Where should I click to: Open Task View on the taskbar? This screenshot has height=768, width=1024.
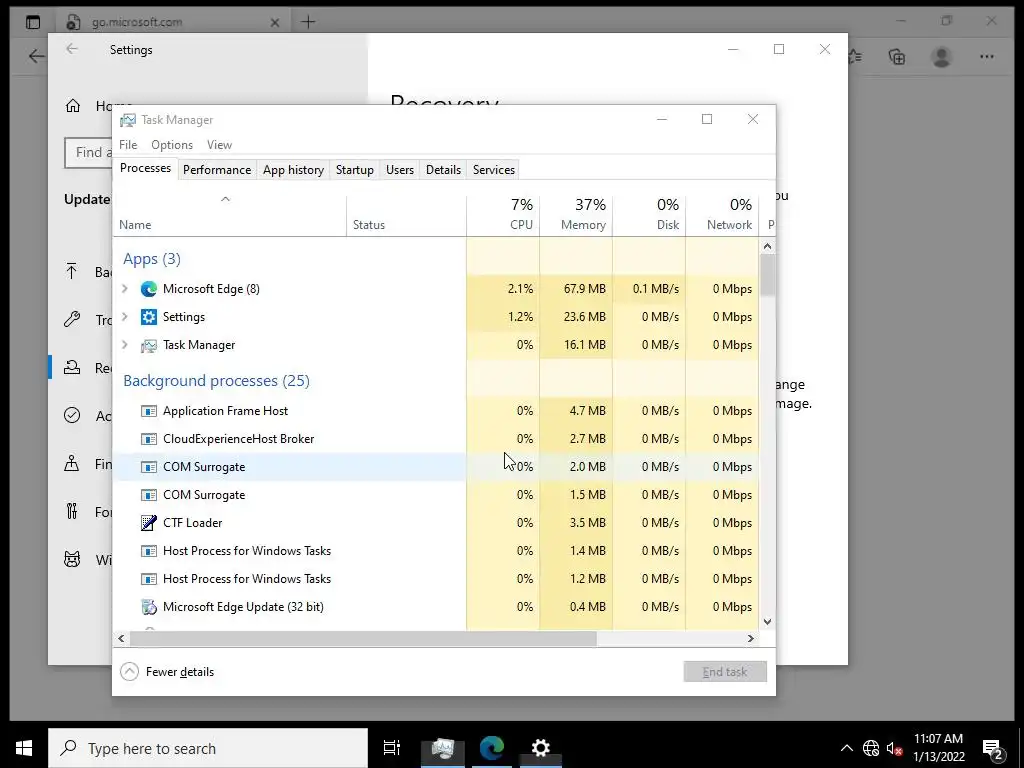pyautogui.click(x=392, y=748)
